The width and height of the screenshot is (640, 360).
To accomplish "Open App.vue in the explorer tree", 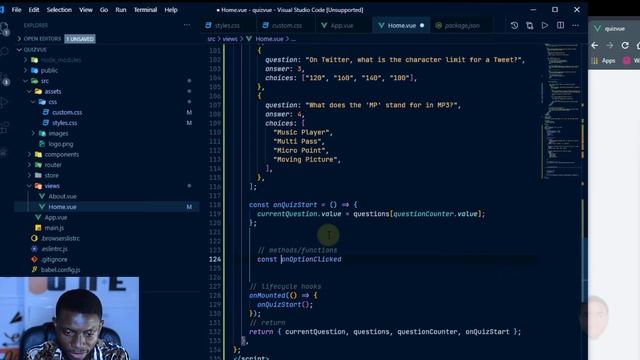I will 56,218.
